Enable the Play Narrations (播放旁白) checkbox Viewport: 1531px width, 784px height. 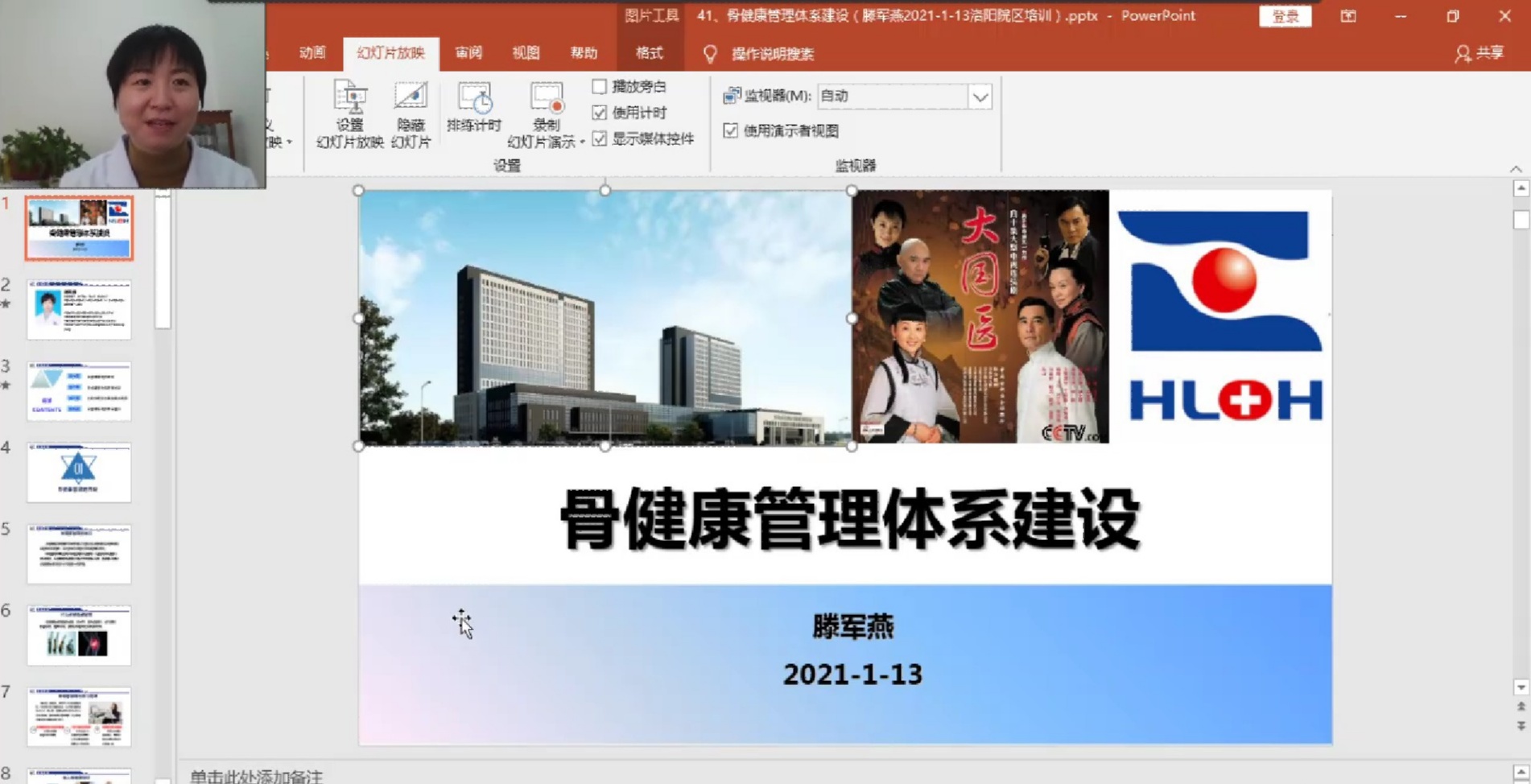[x=600, y=86]
